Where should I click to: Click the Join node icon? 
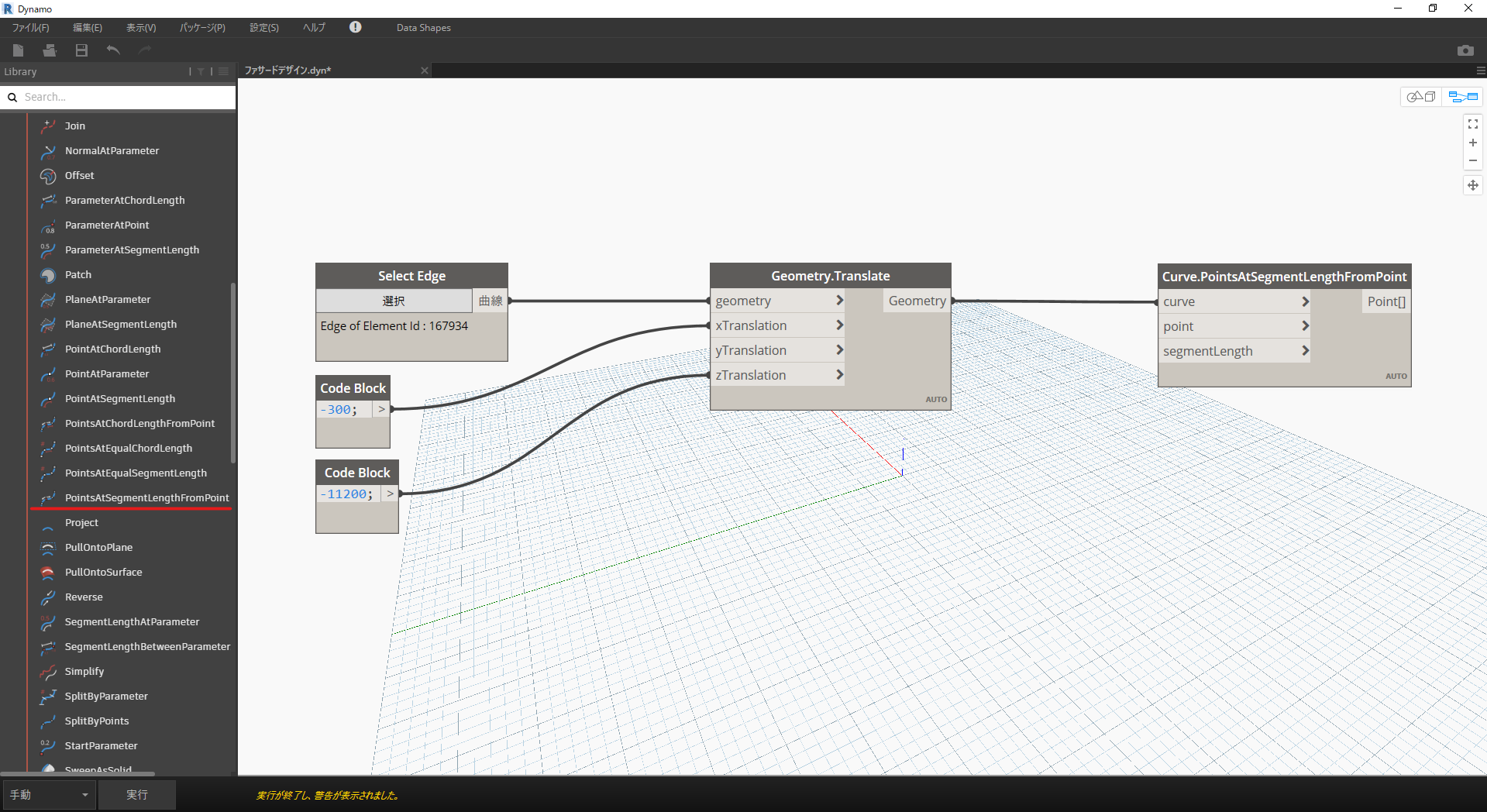(x=48, y=126)
